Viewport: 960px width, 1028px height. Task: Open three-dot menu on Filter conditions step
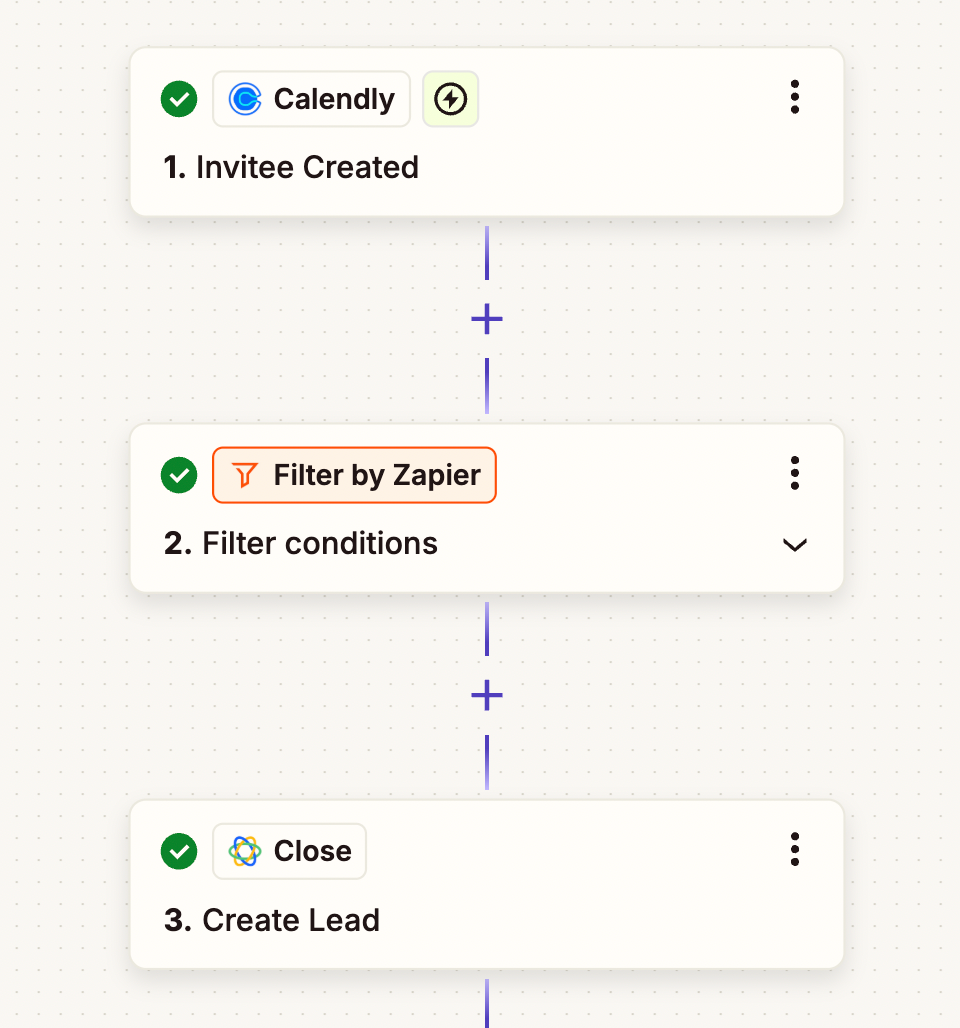coord(795,473)
